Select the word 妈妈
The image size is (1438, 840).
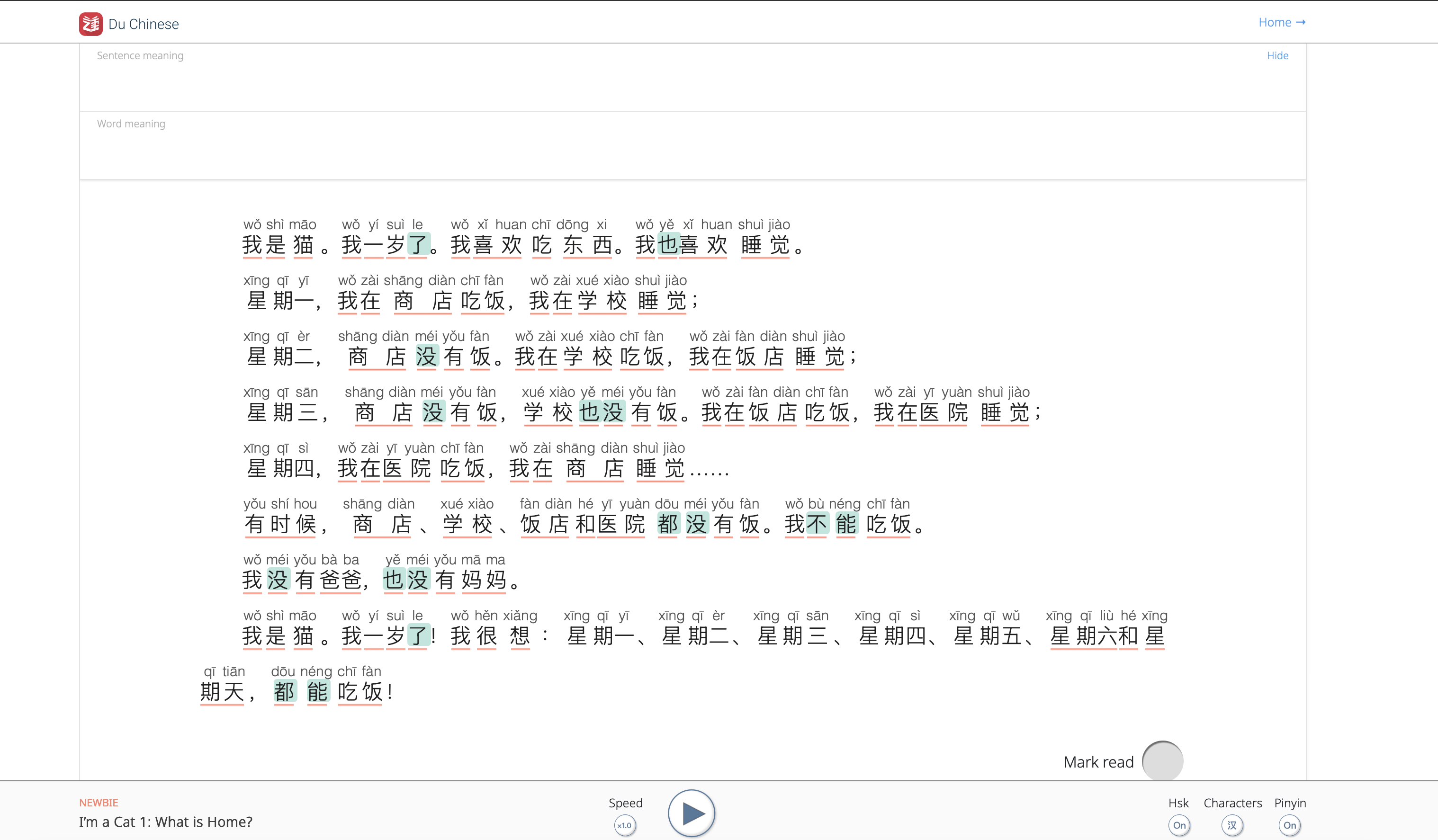[484, 581]
